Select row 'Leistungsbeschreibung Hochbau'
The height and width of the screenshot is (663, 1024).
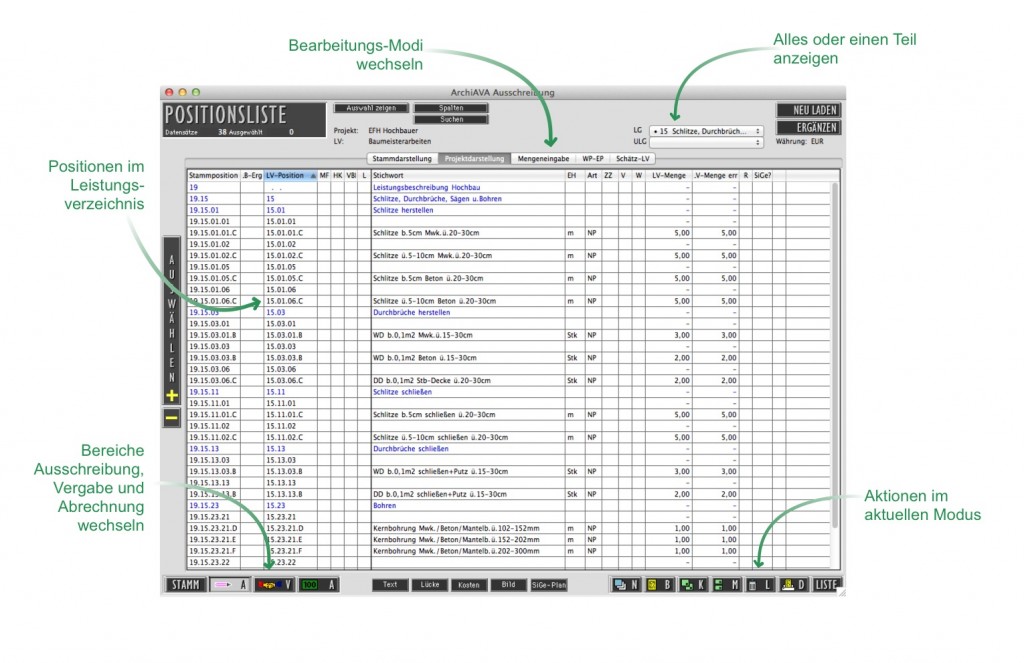coord(508,187)
